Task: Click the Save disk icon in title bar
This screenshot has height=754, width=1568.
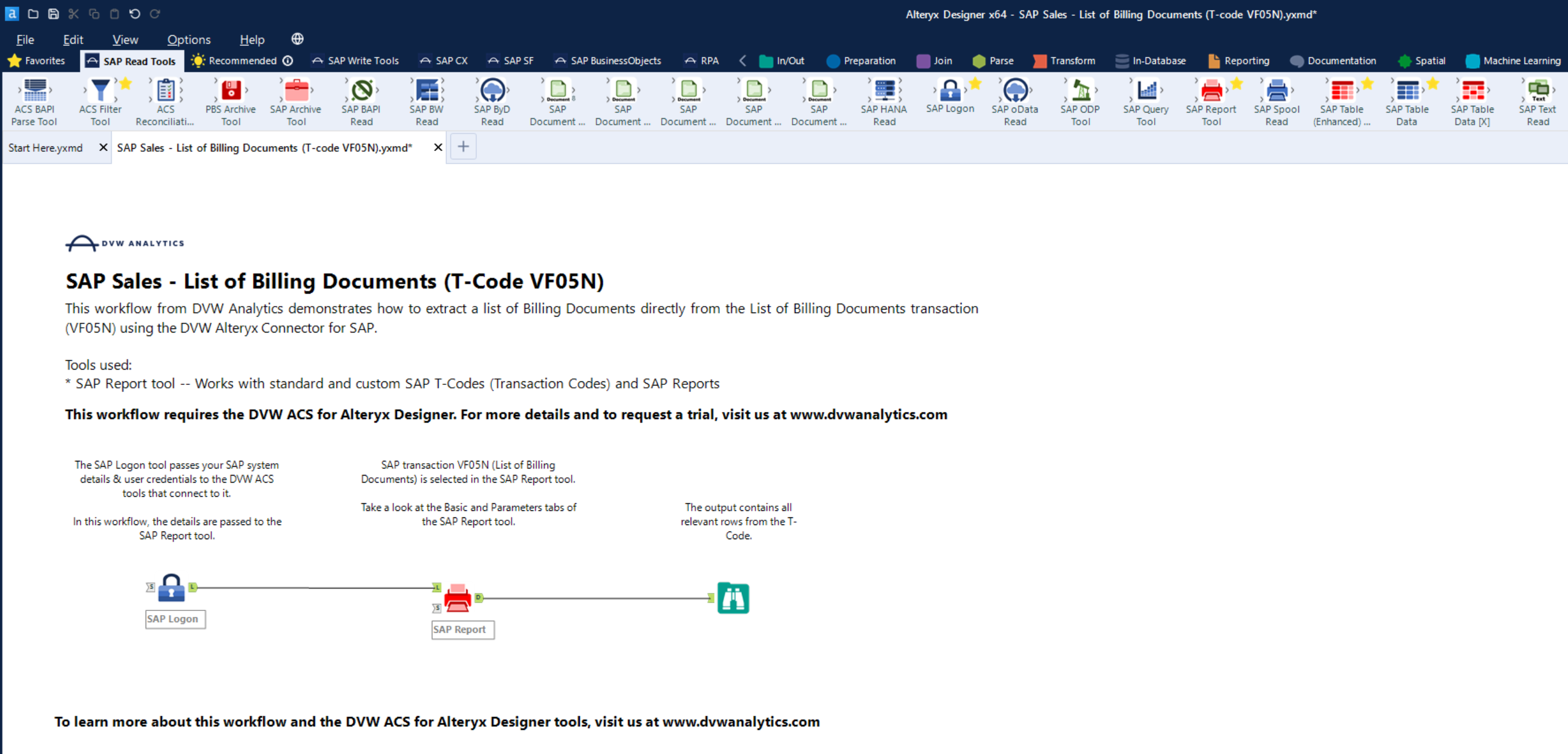Action: click(x=54, y=14)
